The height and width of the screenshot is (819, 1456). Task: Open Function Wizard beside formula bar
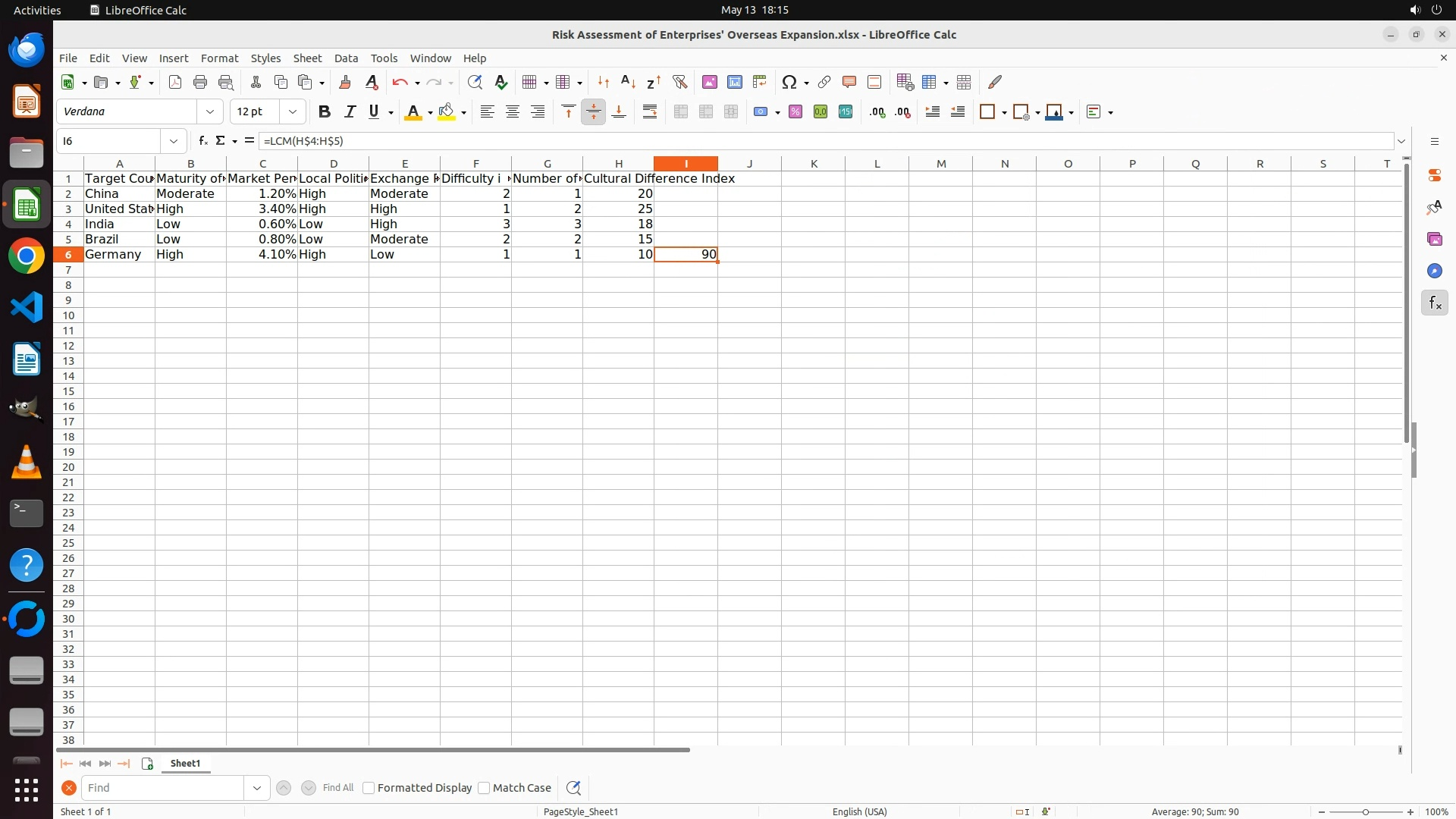[x=202, y=141]
